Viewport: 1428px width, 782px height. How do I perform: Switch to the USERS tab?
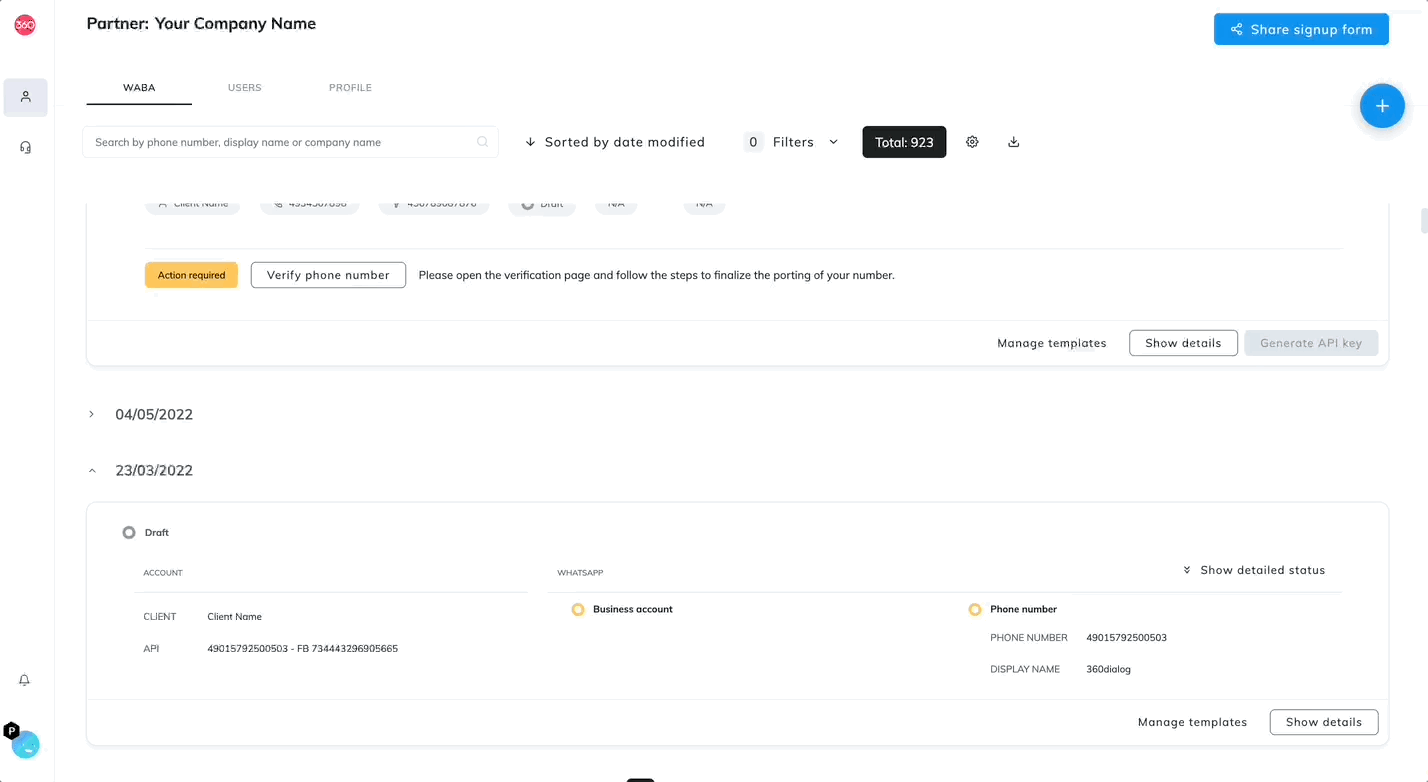pyautogui.click(x=244, y=88)
